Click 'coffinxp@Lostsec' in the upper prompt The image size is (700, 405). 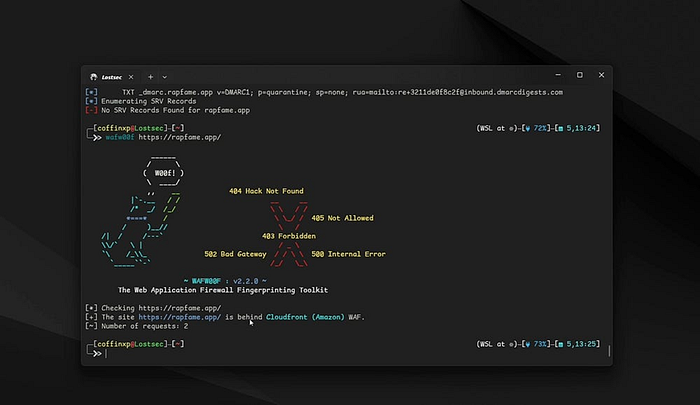coord(130,128)
